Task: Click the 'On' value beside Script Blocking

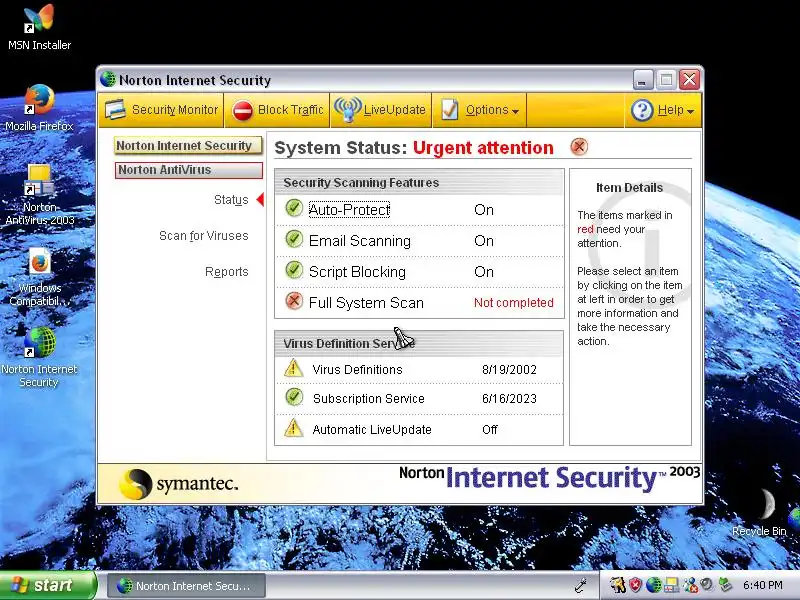Action: [x=484, y=272]
